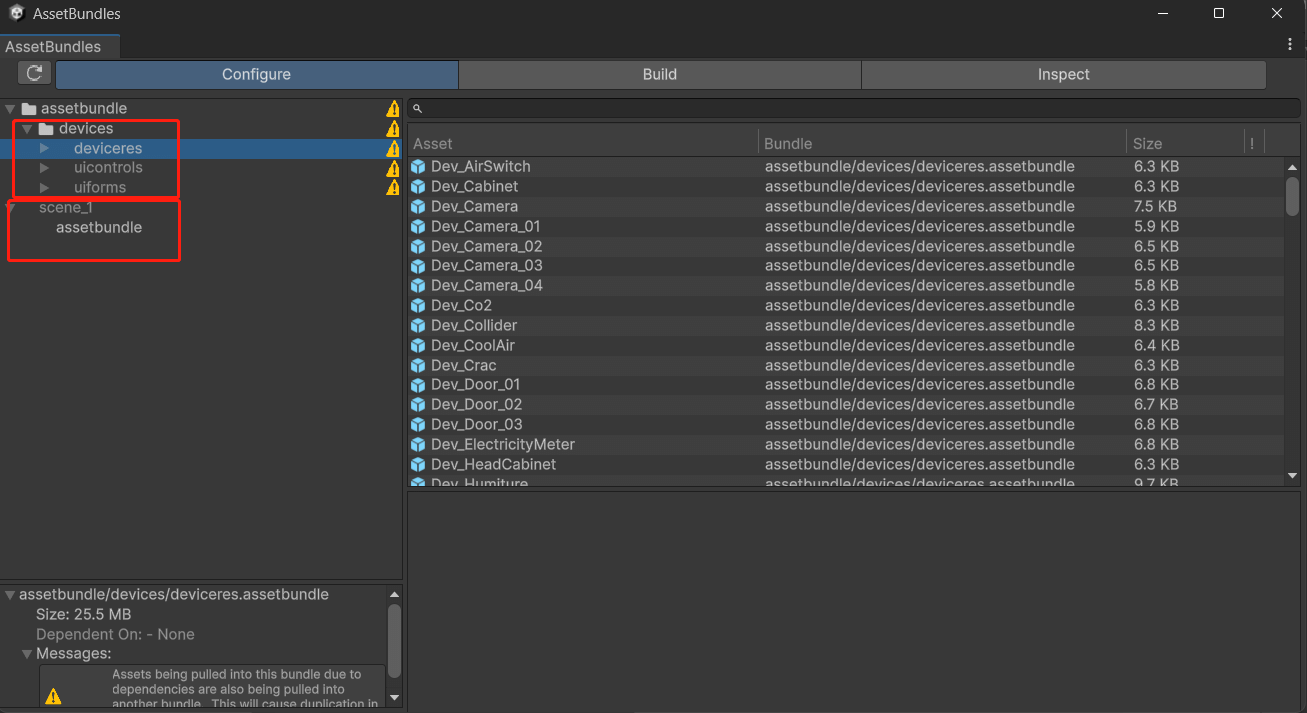Click the refresh icon button

click(34, 73)
